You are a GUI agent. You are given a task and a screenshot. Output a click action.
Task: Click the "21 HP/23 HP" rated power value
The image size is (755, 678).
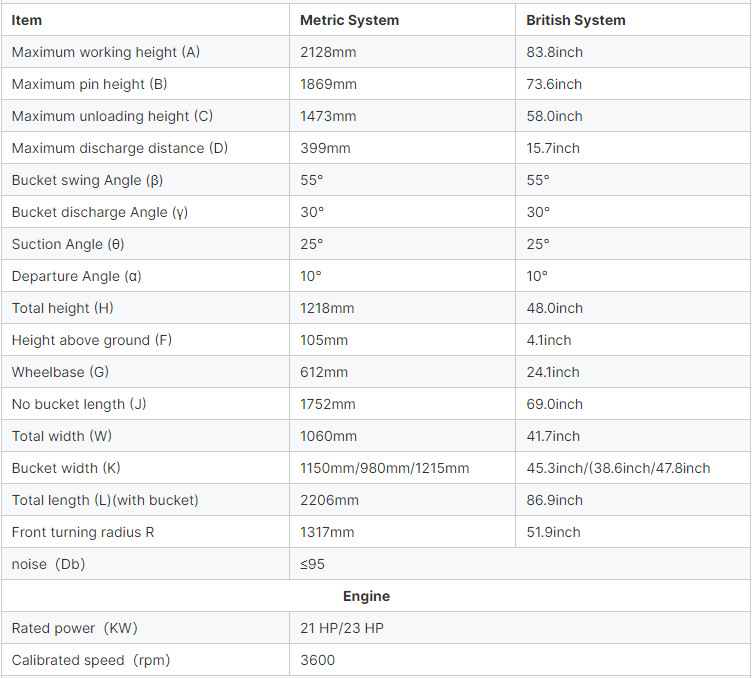(x=342, y=628)
